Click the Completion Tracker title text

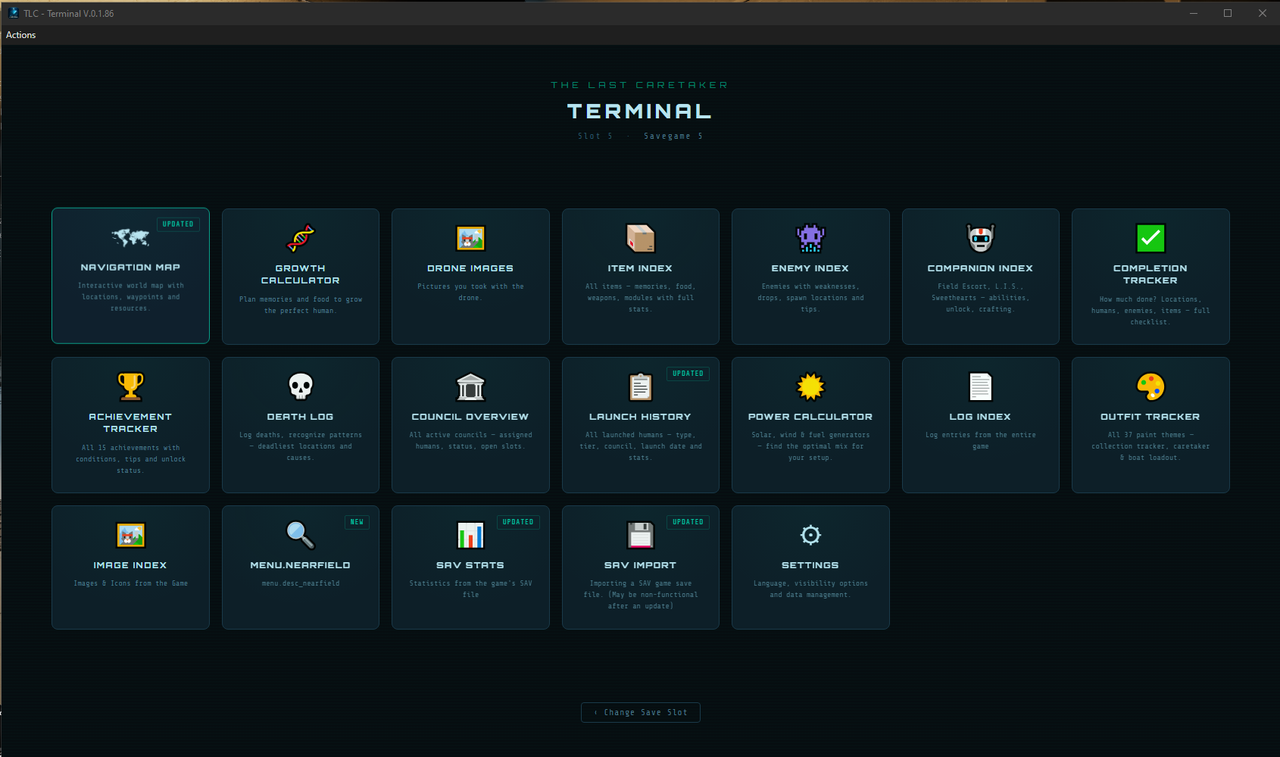[x=1150, y=274]
